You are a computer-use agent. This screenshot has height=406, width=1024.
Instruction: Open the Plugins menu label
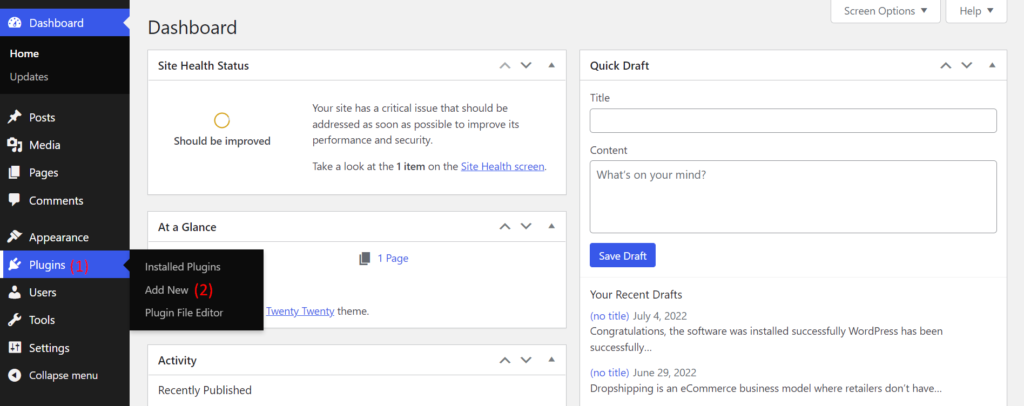coord(47,265)
